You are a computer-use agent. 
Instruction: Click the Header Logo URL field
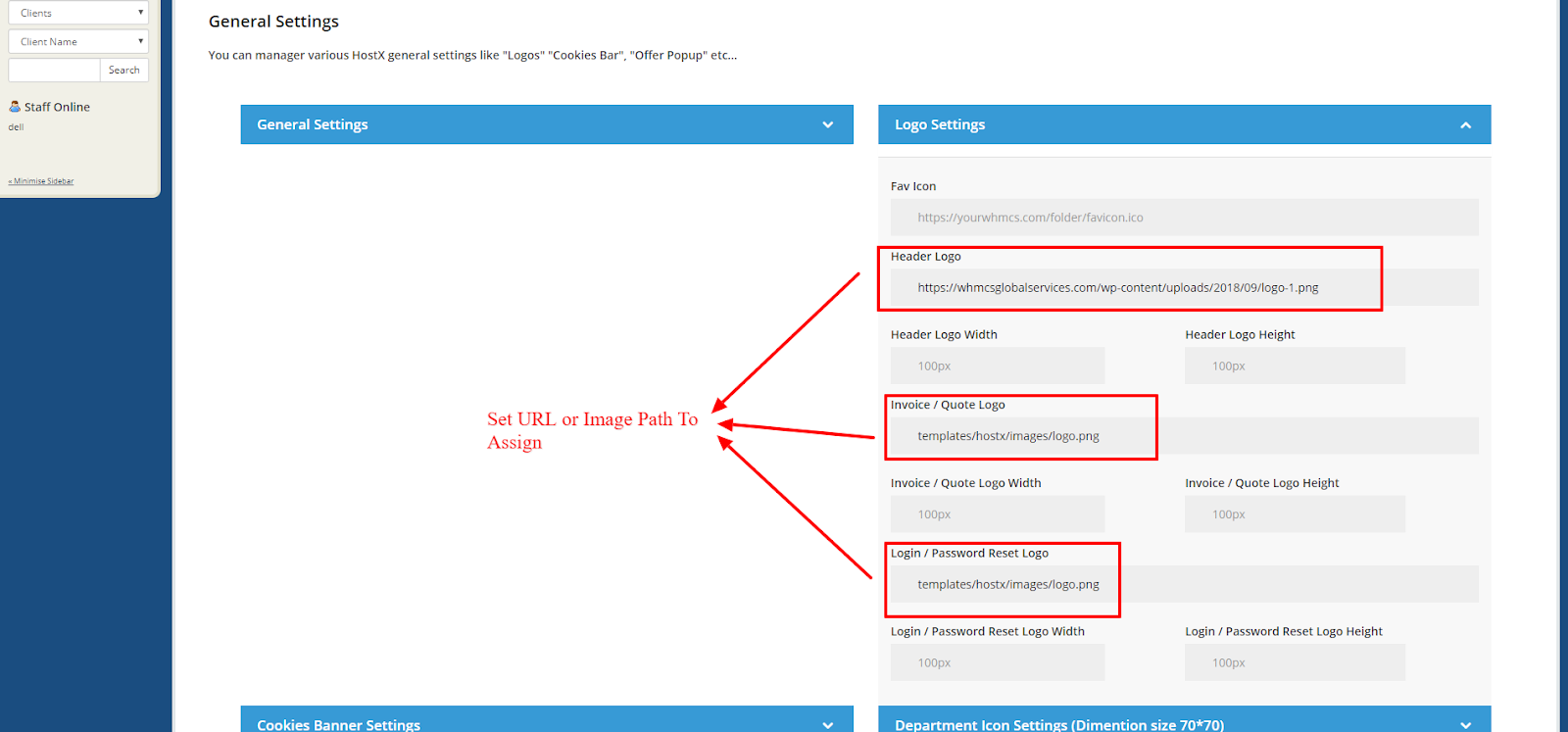pos(1184,288)
